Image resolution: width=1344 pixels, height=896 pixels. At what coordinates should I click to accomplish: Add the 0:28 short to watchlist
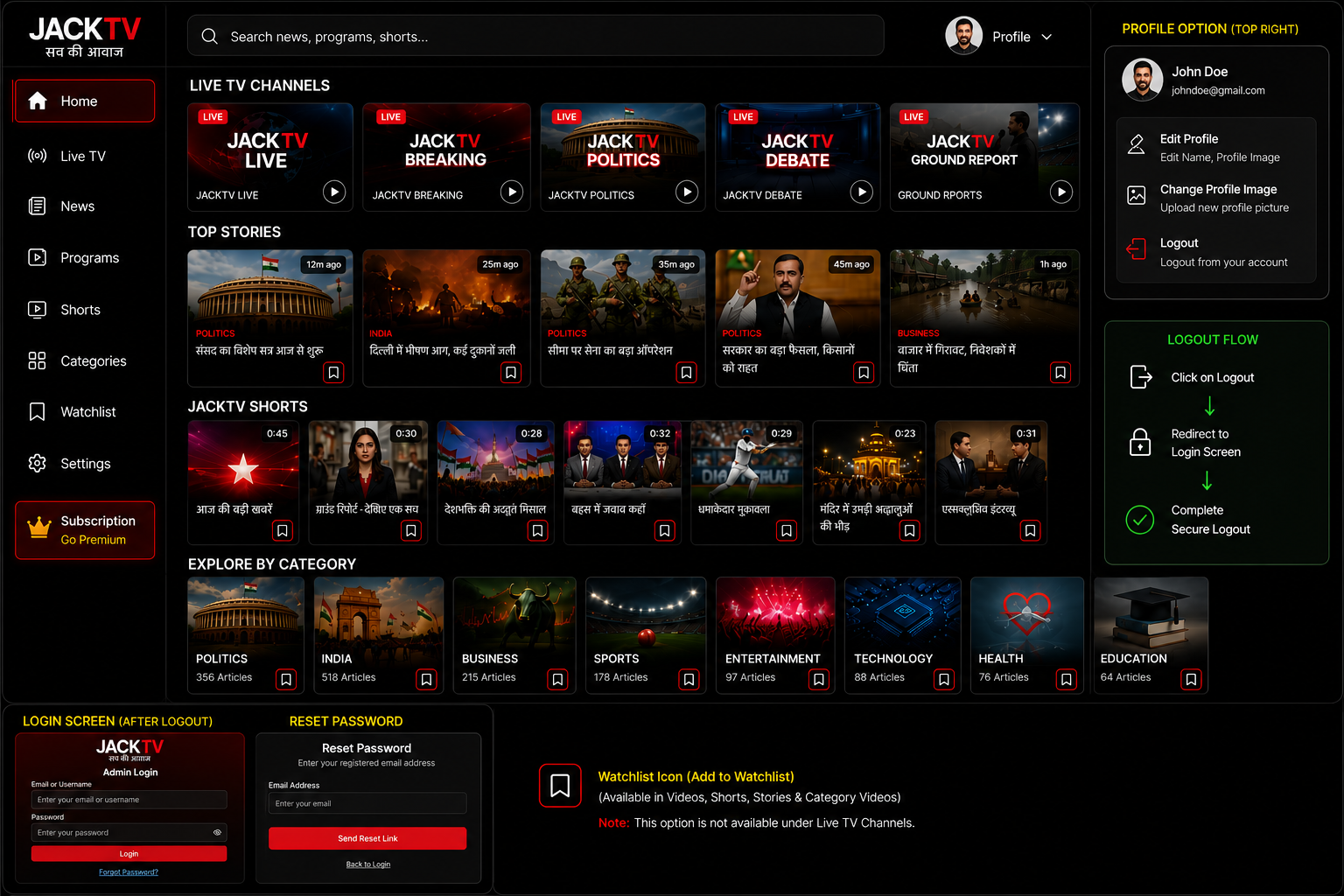point(538,530)
